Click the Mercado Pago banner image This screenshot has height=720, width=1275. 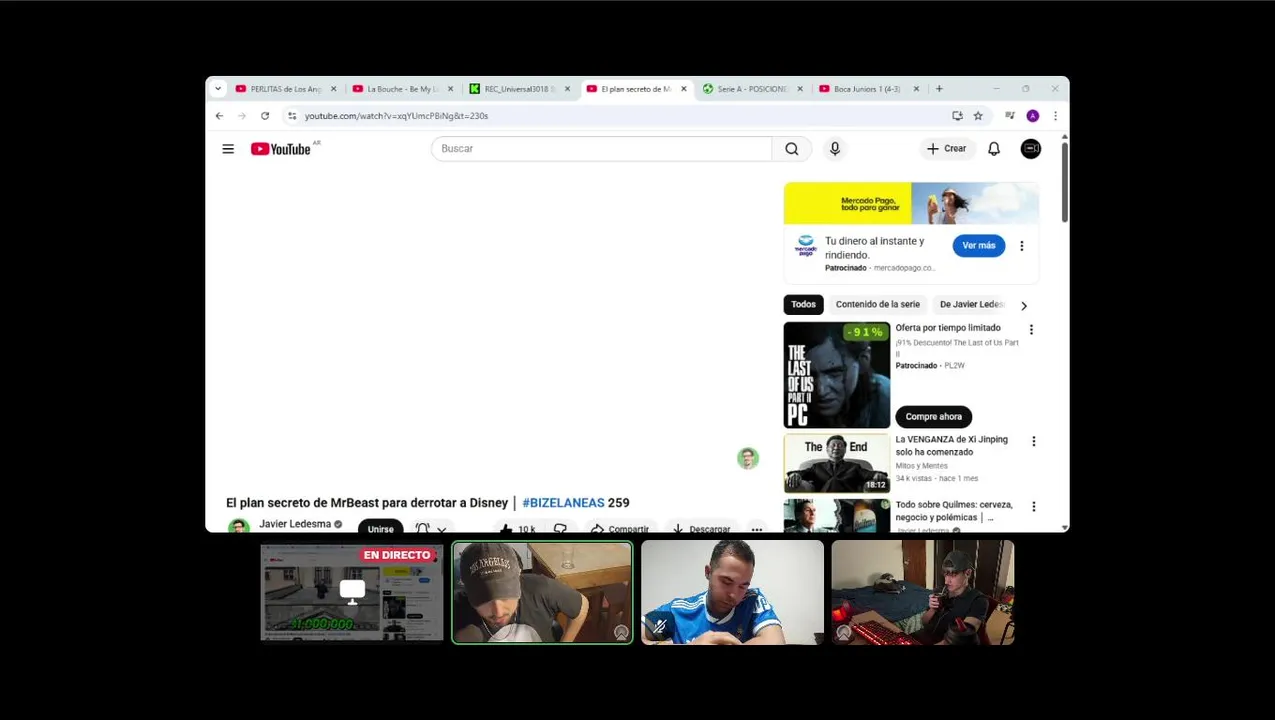tap(911, 203)
